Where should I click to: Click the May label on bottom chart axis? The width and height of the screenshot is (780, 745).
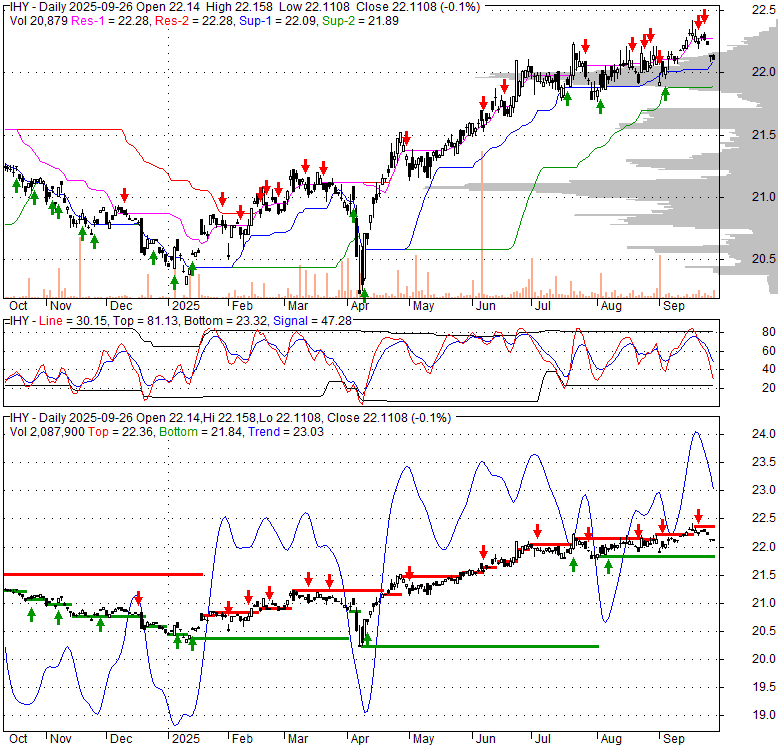[x=423, y=739]
